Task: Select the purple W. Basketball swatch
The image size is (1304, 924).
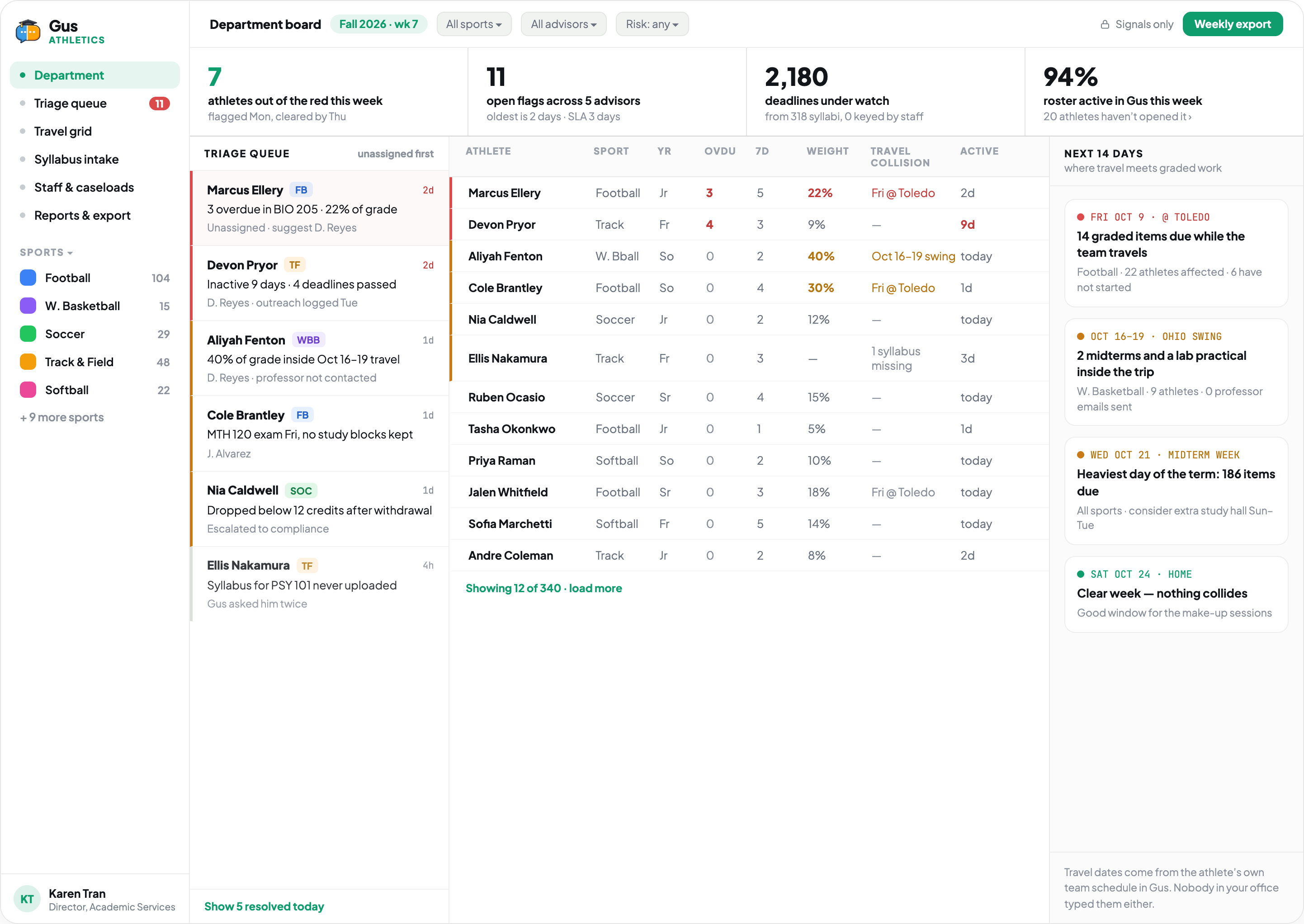Action: (28, 306)
